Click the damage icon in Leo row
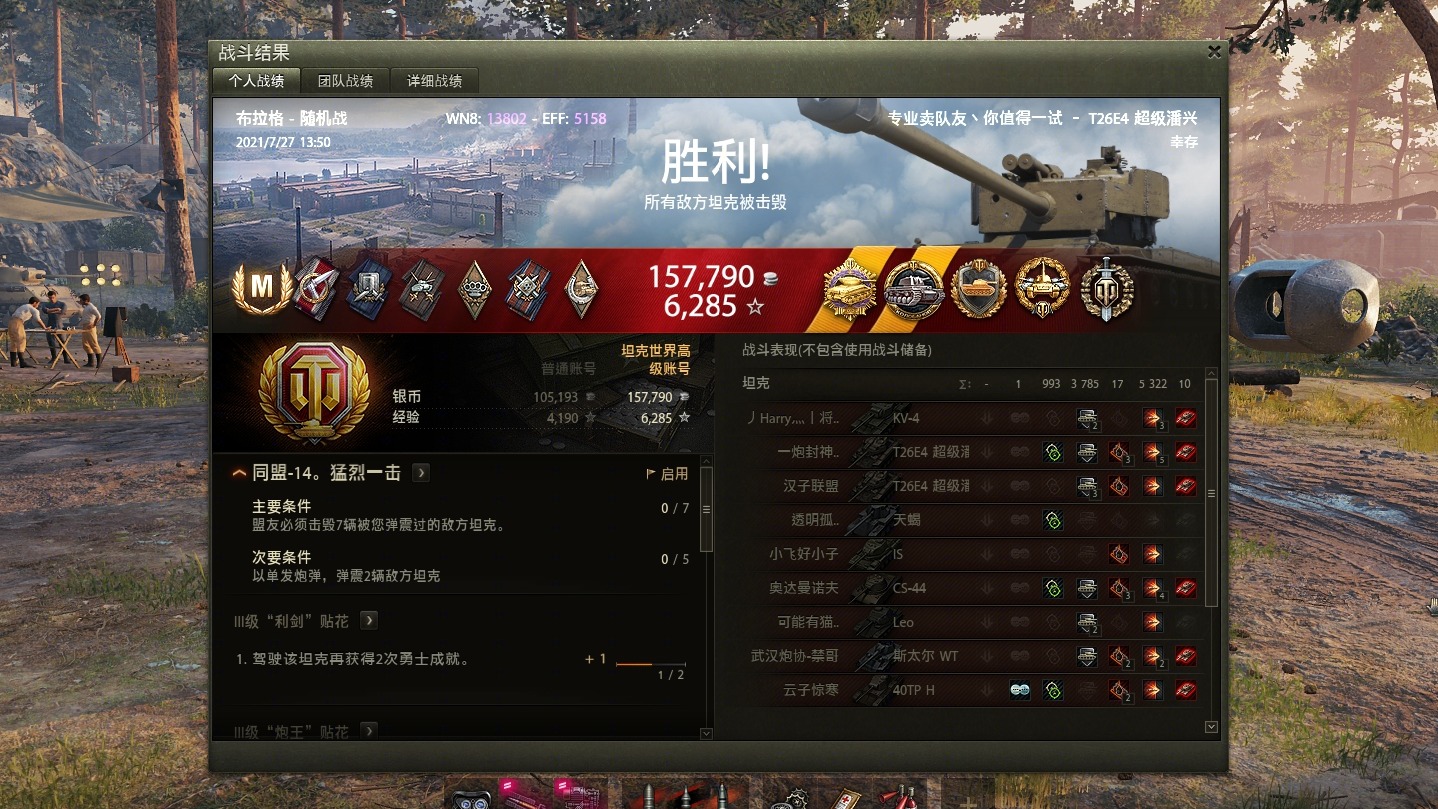Image resolution: width=1438 pixels, height=809 pixels. pos(1153,622)
